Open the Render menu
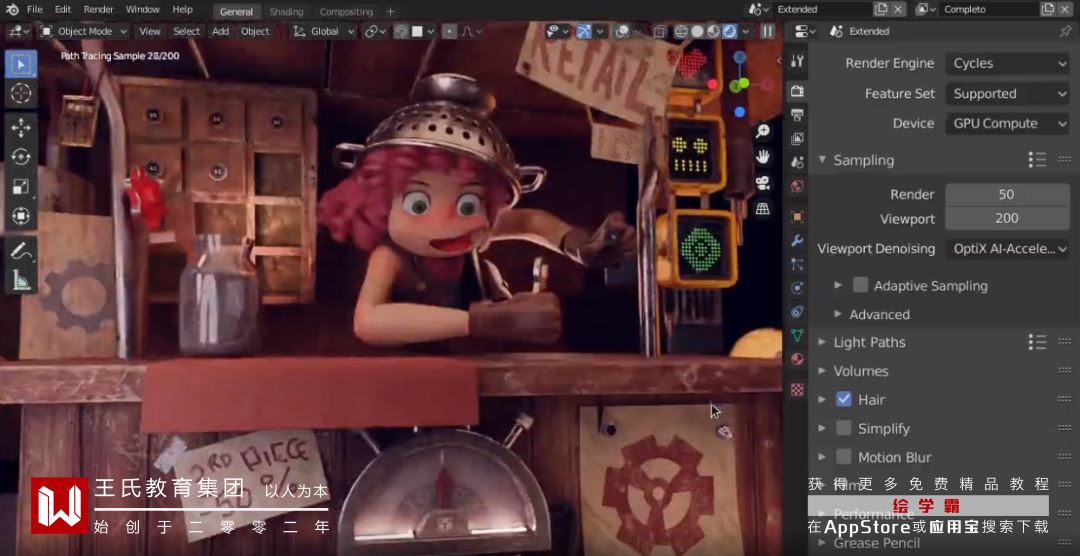Image resolution: width=1080 pixels, height=556 pixels. pos(98,10)
